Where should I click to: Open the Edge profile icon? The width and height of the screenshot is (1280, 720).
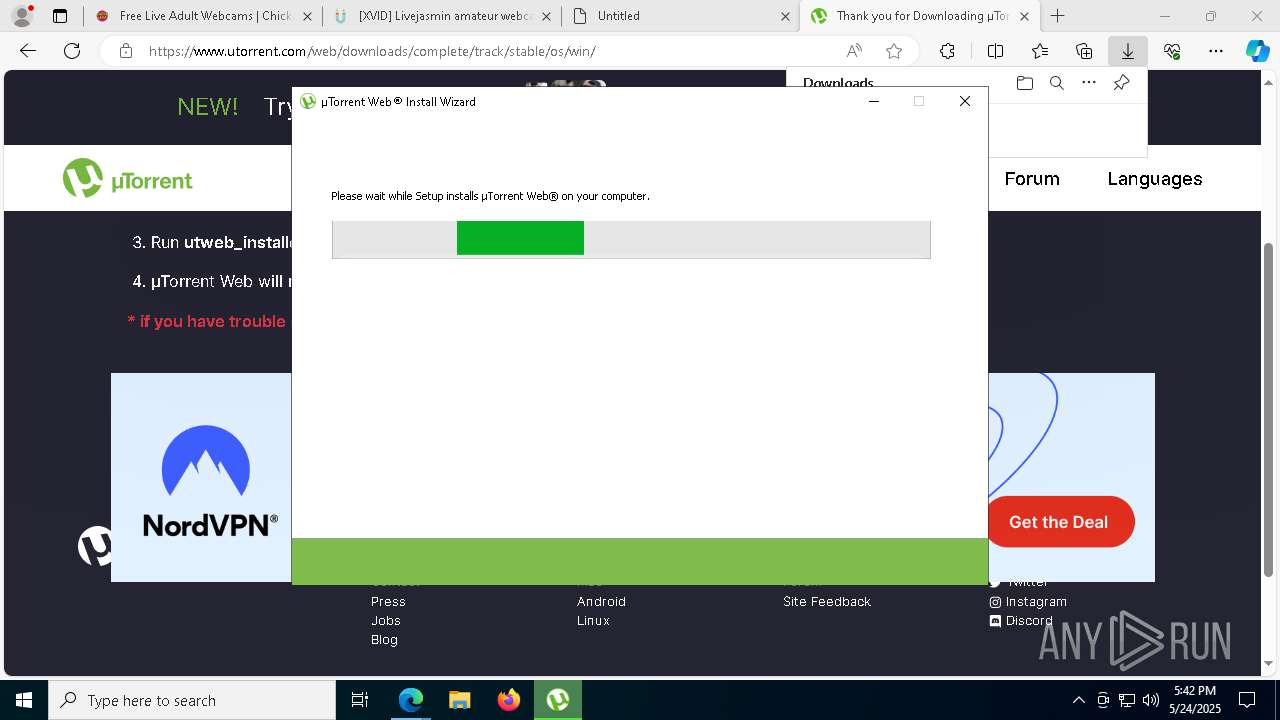(21, 16)
